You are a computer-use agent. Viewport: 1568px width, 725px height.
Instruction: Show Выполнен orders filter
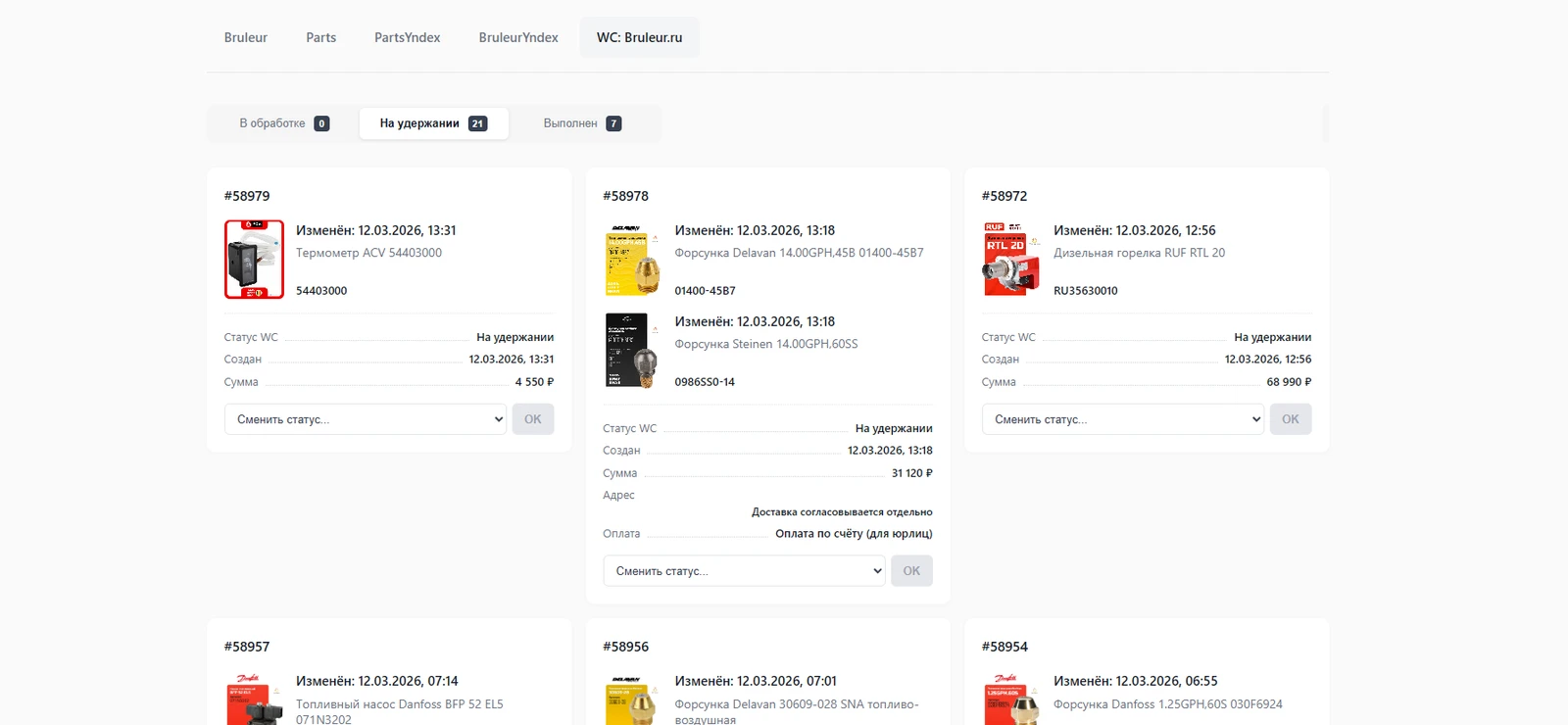[x=582, y=123]
